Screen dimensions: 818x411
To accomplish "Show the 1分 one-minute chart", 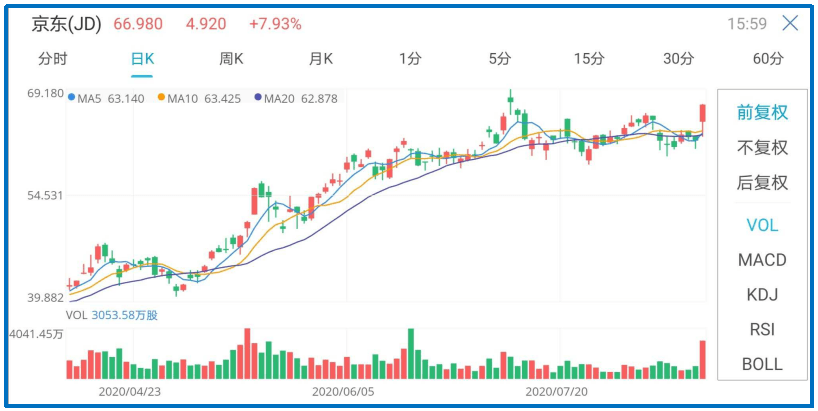I will tap(410, 59).
